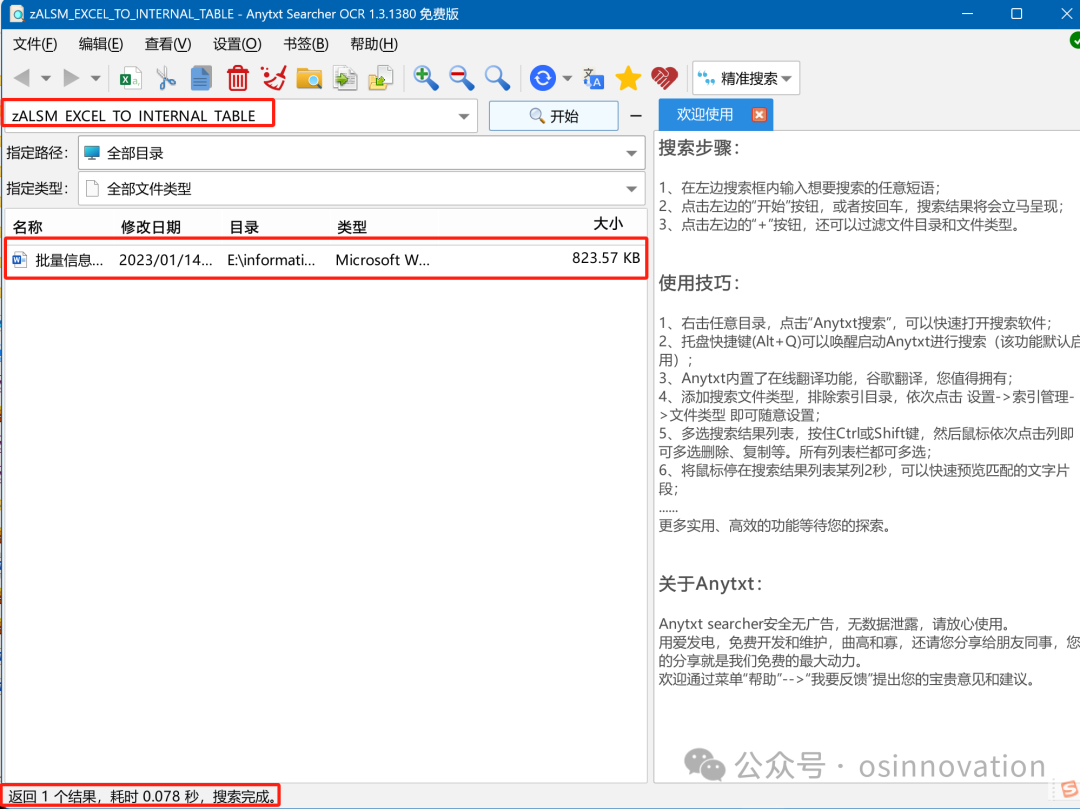Collapse filters with the minus button
The height and width of the screenshot is (809, 1080).
(636, 116)
